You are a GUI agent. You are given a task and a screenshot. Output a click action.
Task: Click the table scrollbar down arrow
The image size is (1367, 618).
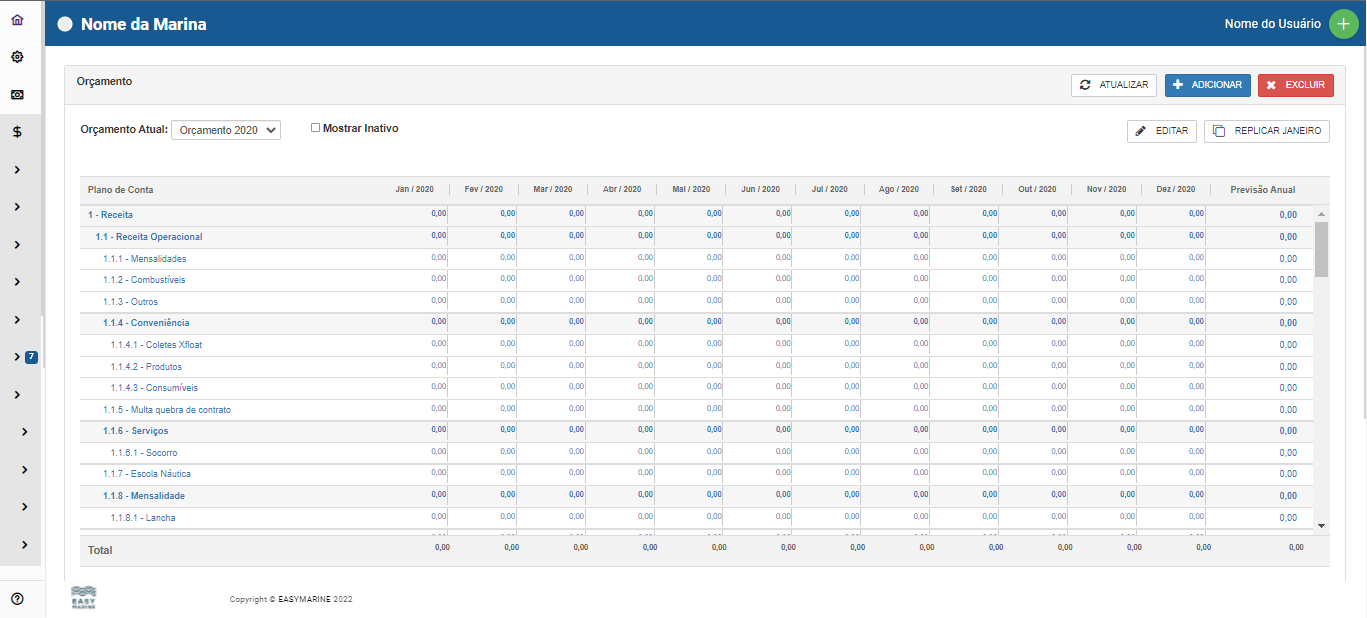tap(1321, 525)
